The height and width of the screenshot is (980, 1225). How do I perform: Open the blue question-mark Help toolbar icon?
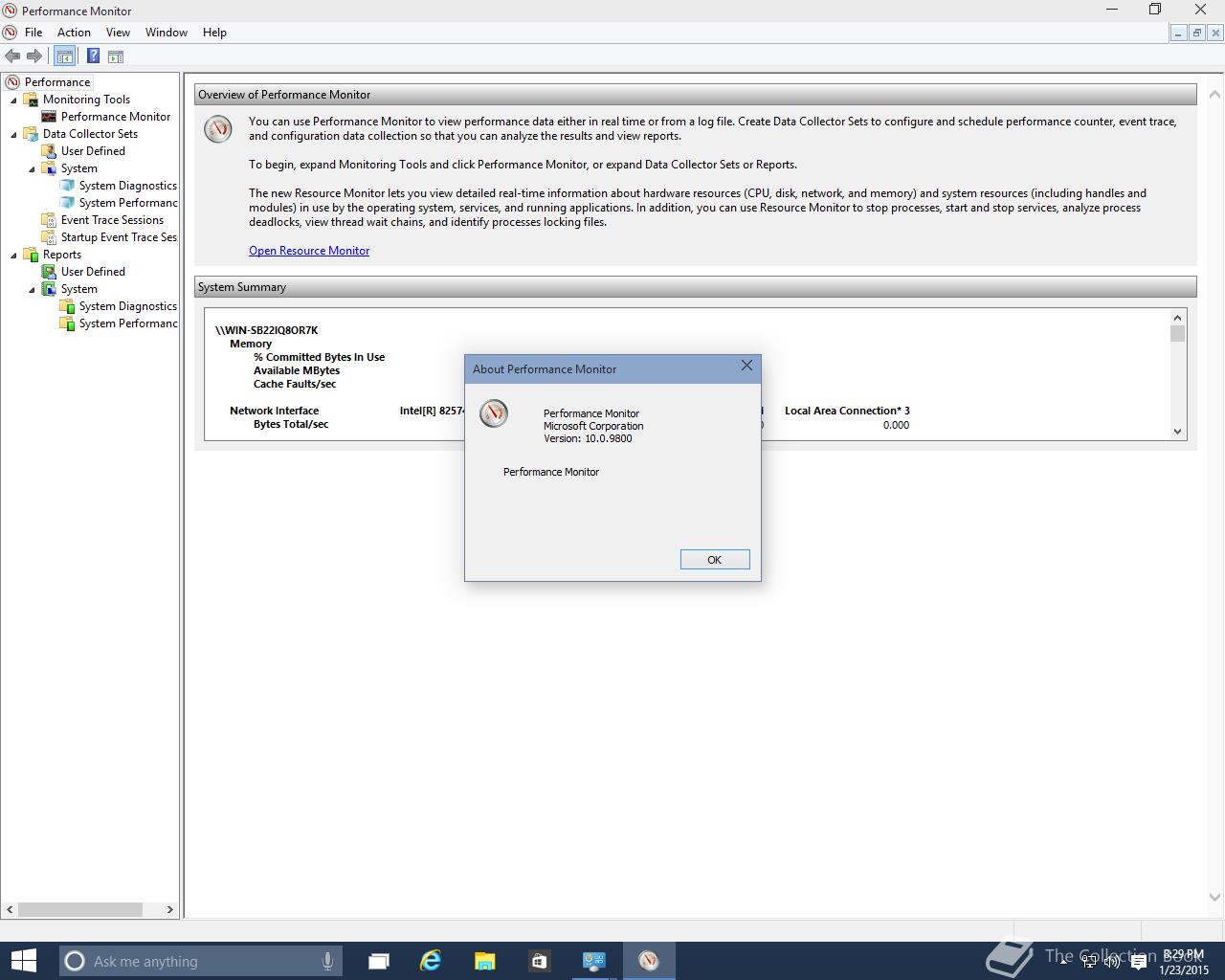[93, 56]
